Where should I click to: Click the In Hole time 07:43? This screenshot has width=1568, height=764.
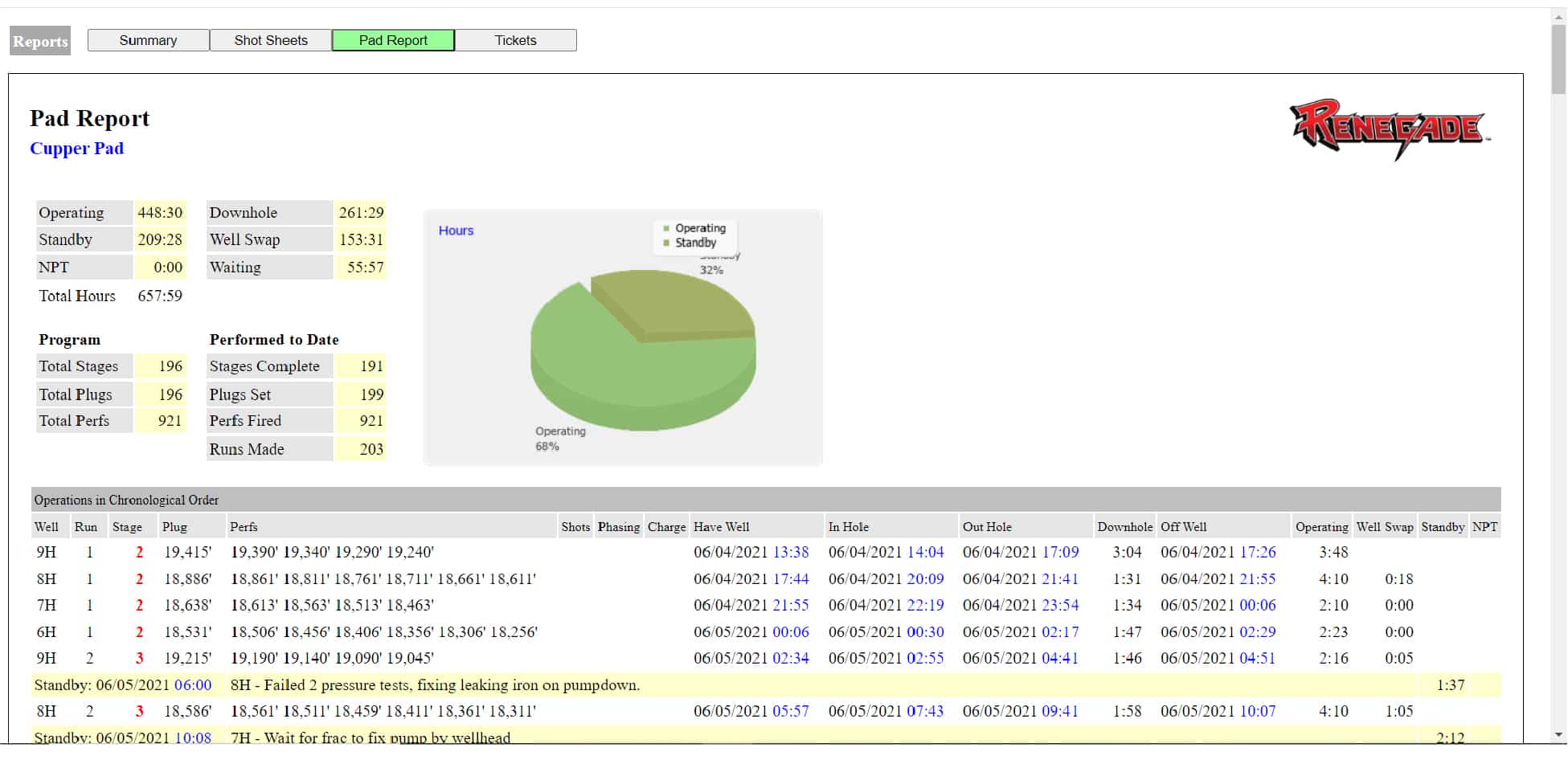click(x=926, y=712)
